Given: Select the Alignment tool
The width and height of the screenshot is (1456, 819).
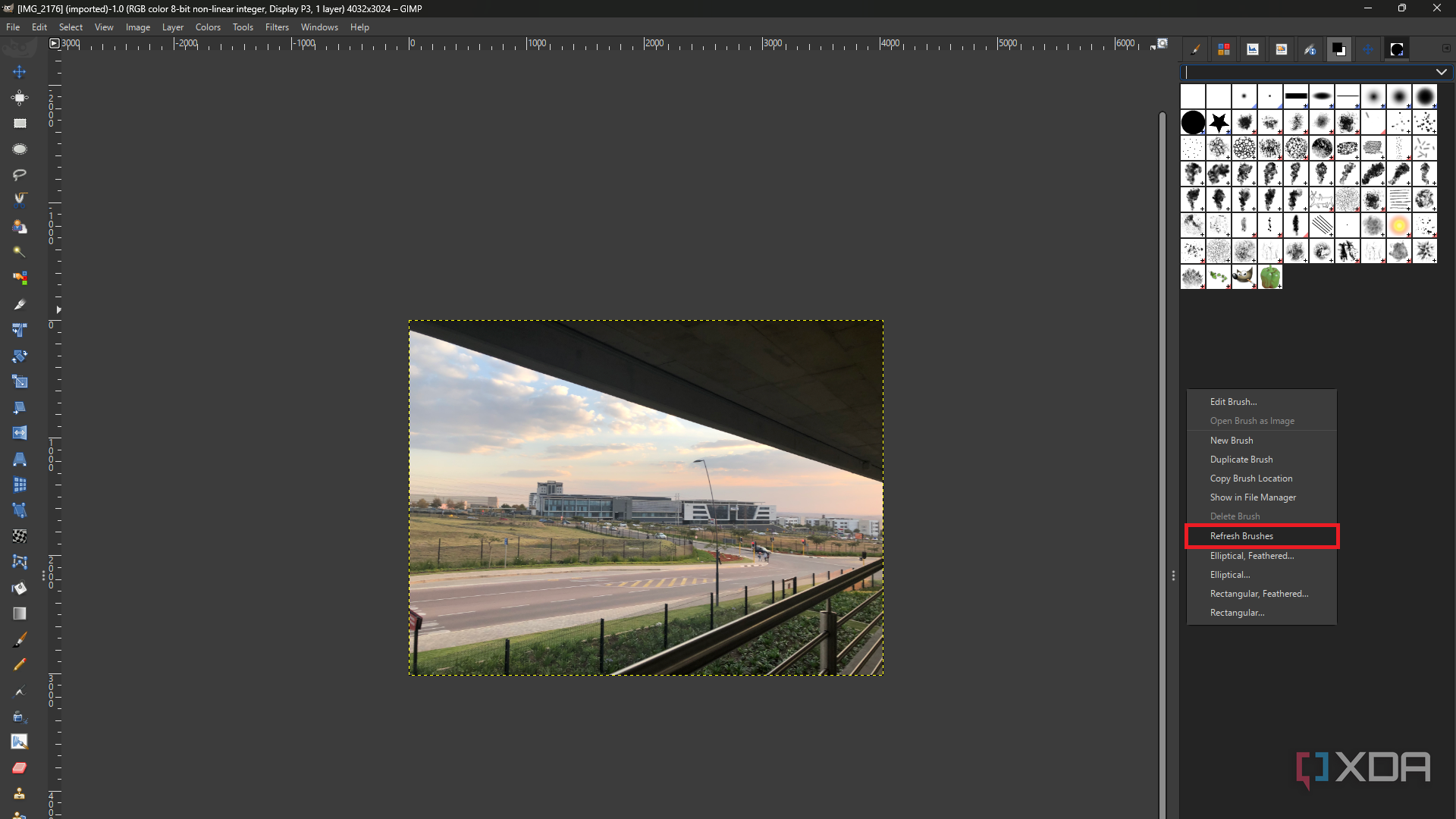Looking at the screenshot, I should (x=20, y=98).
